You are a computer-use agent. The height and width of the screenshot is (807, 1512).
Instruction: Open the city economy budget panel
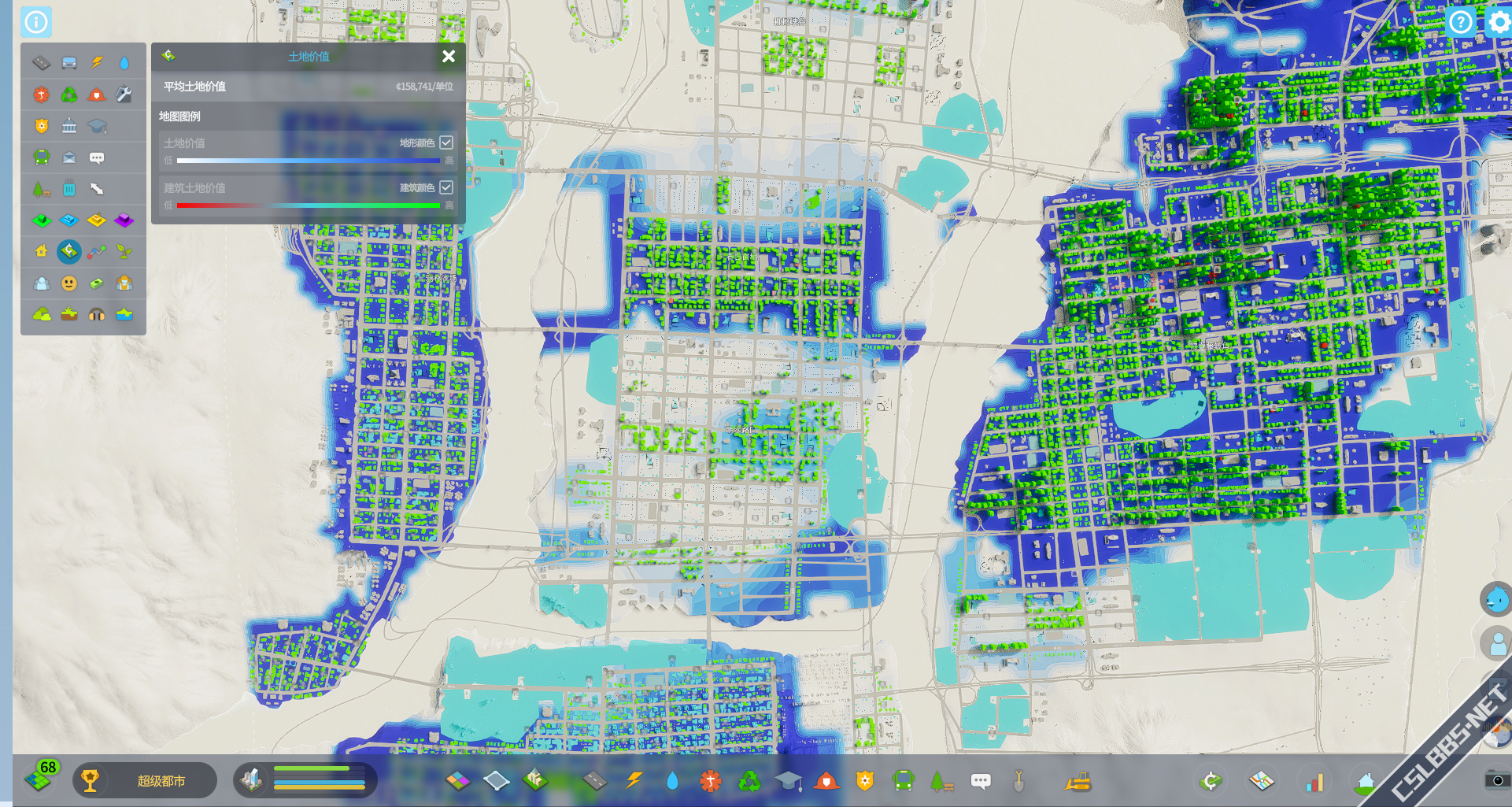pyautogui.click(x=1211, y=781)
